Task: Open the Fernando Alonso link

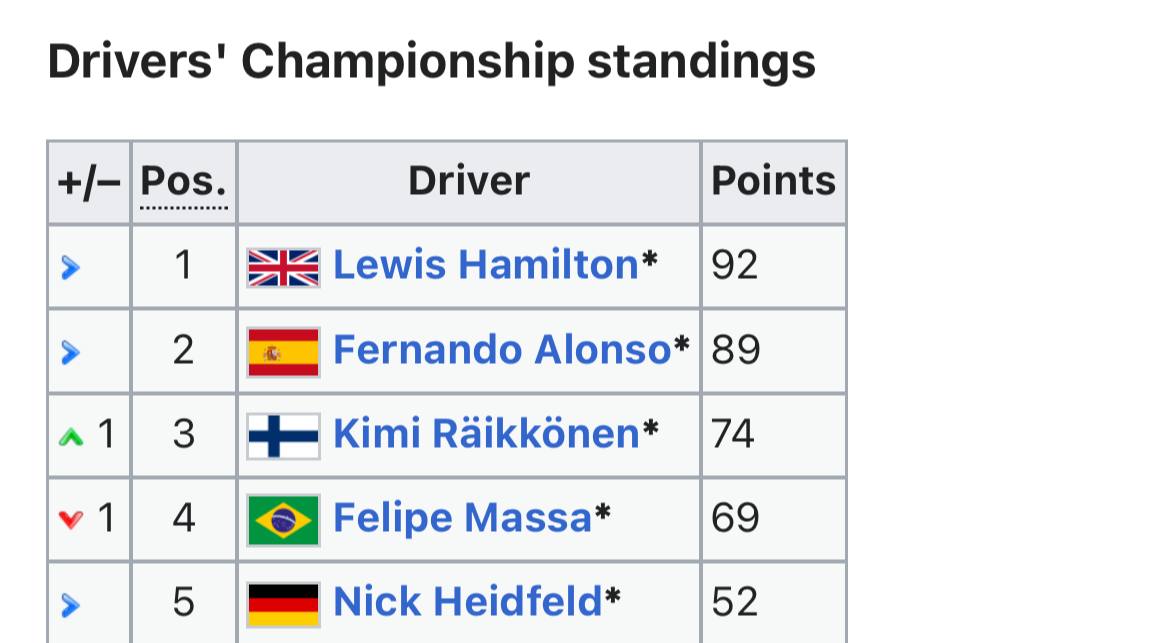Action: [x=501, y=350]
